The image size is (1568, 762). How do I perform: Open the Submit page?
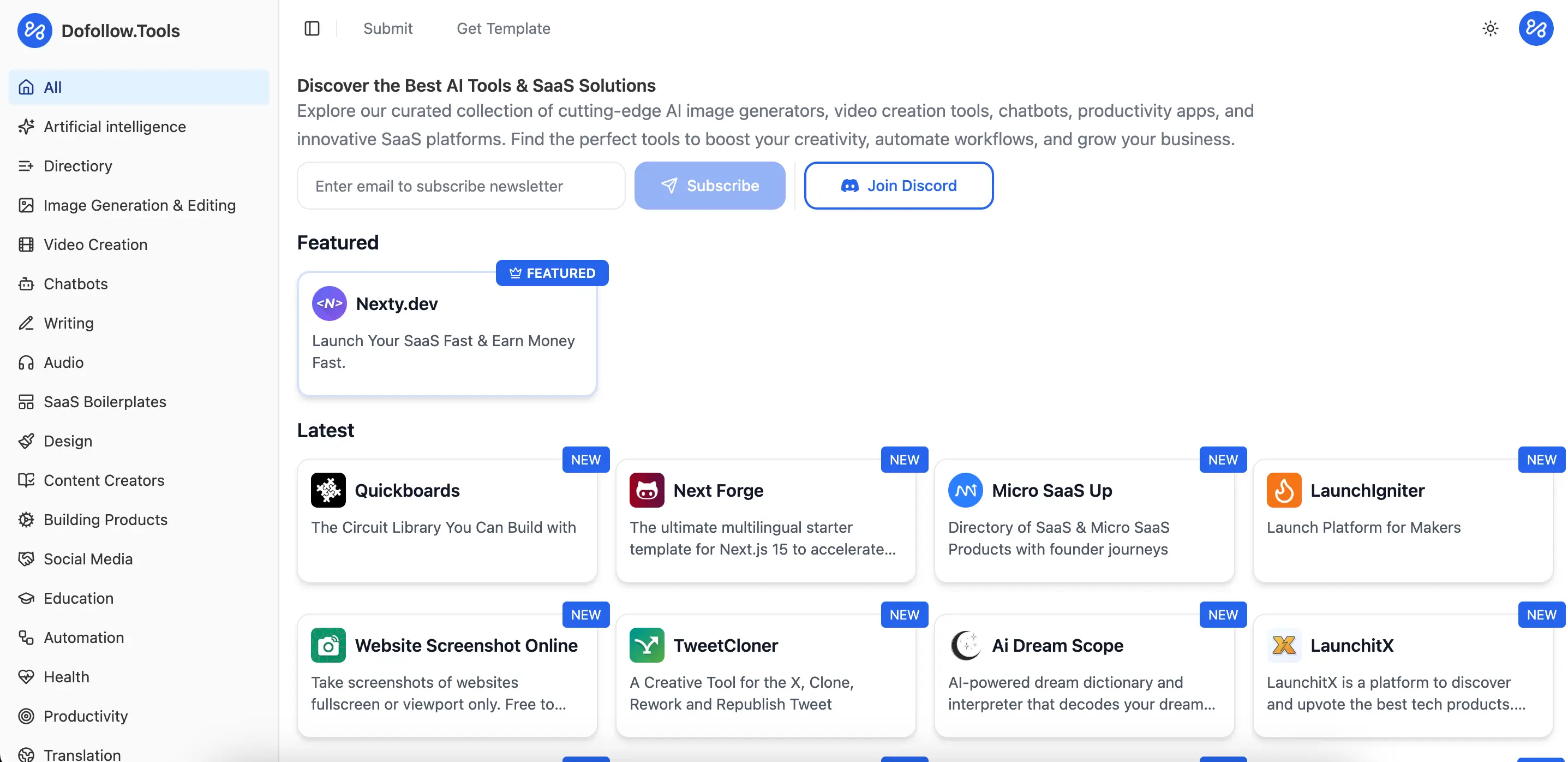click(x=388, y=28)
